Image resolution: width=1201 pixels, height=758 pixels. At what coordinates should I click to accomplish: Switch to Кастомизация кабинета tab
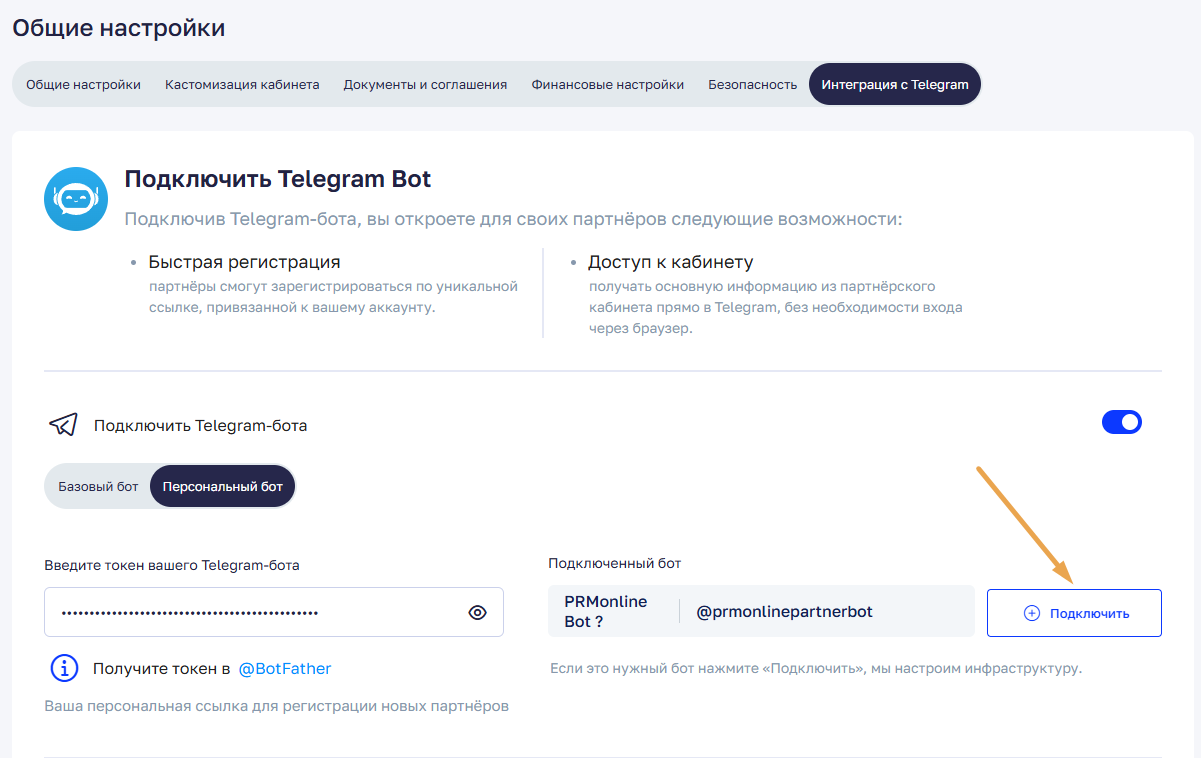click(242, 84)
